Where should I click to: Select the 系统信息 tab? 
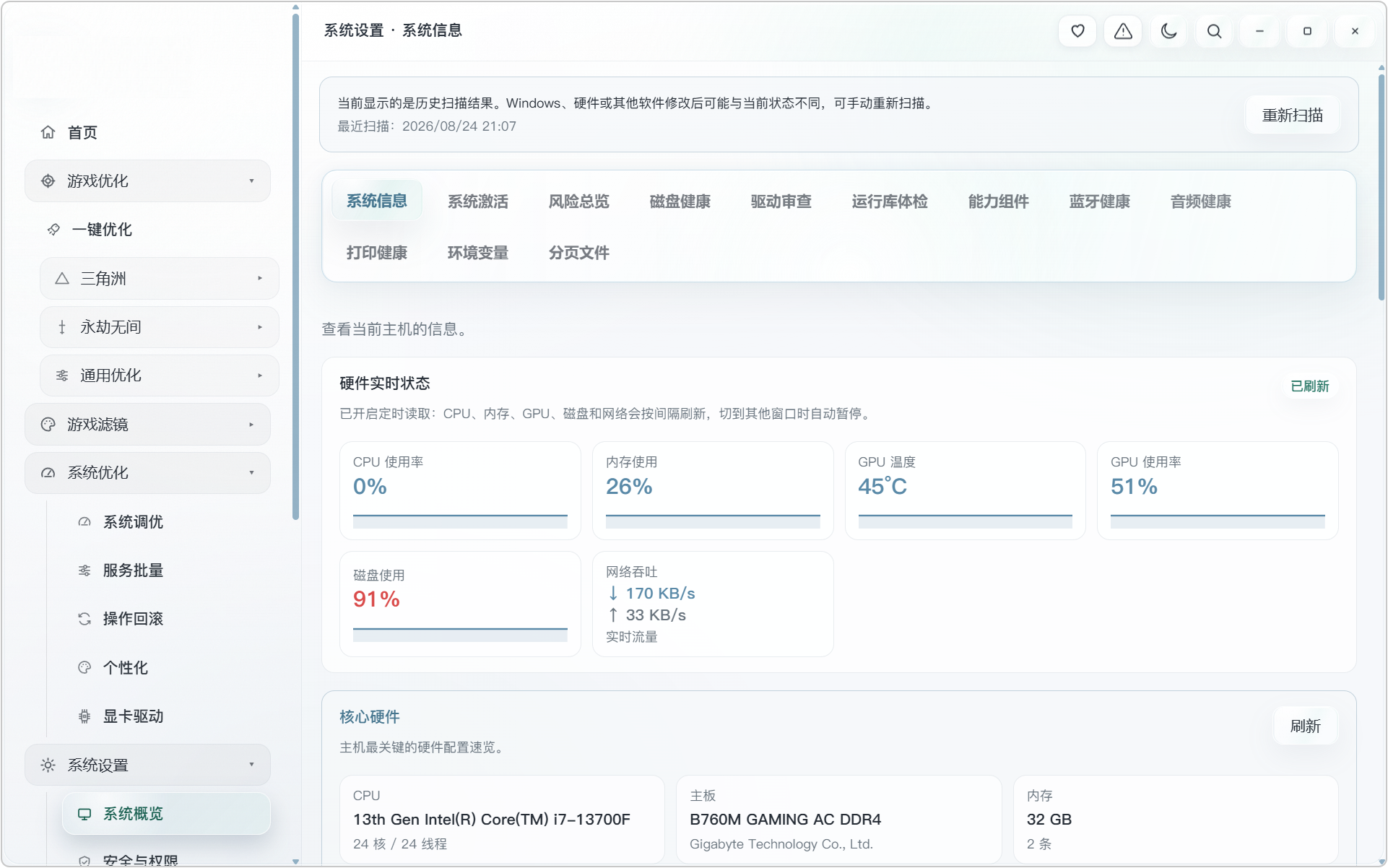coord(377,201)
